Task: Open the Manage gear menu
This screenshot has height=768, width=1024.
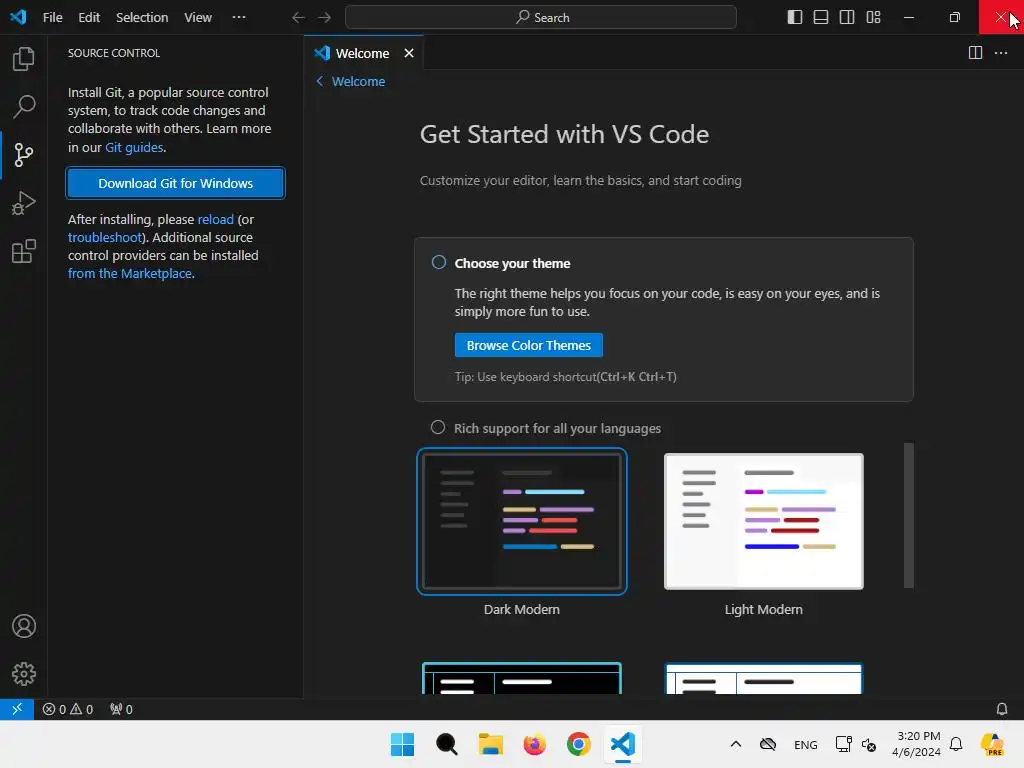Action: tap(24, 674)
